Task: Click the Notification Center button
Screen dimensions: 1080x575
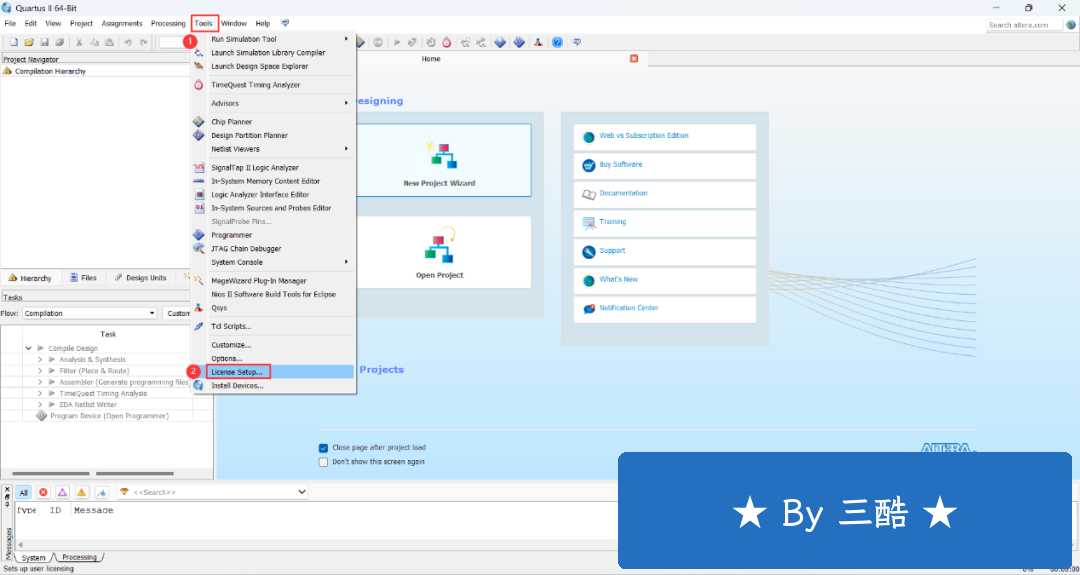Action: point(628,308)
